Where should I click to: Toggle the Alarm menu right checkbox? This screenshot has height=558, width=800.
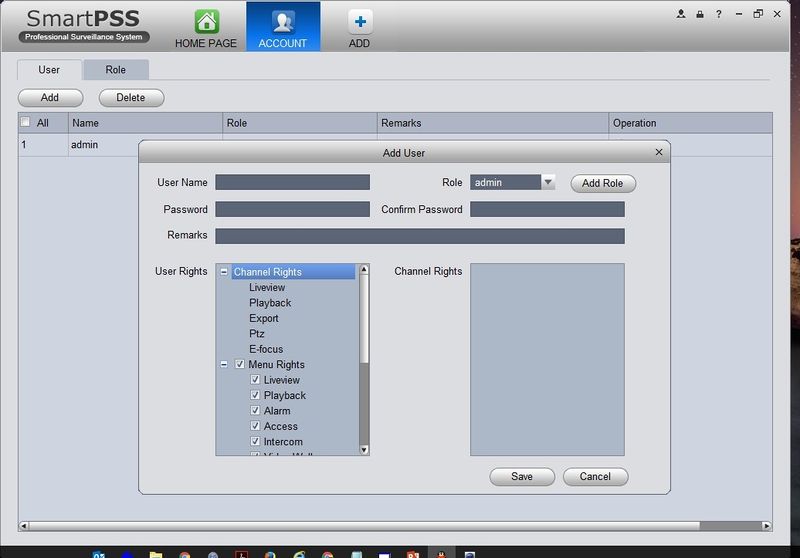(255, 411)
